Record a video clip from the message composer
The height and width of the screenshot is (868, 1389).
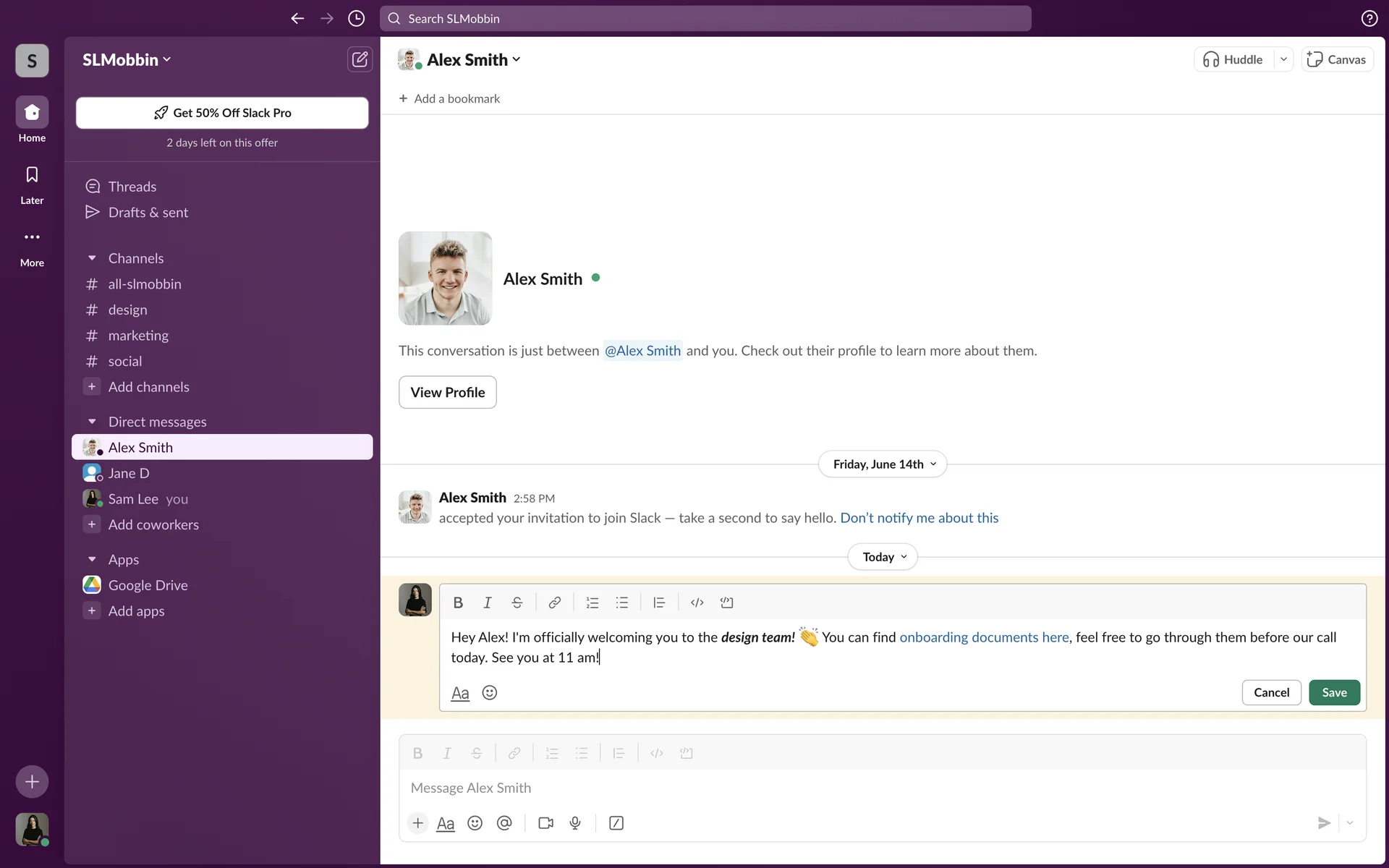(x=545, y=823)
